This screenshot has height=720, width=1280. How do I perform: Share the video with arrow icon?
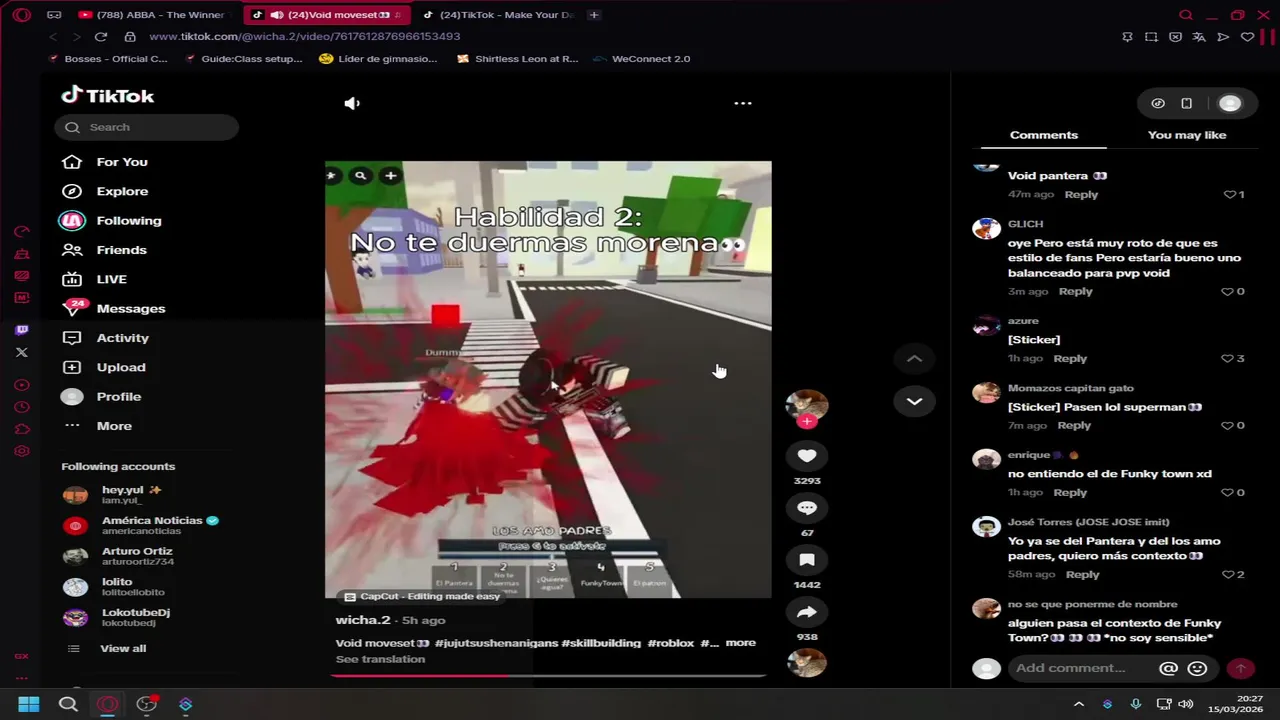807,612
